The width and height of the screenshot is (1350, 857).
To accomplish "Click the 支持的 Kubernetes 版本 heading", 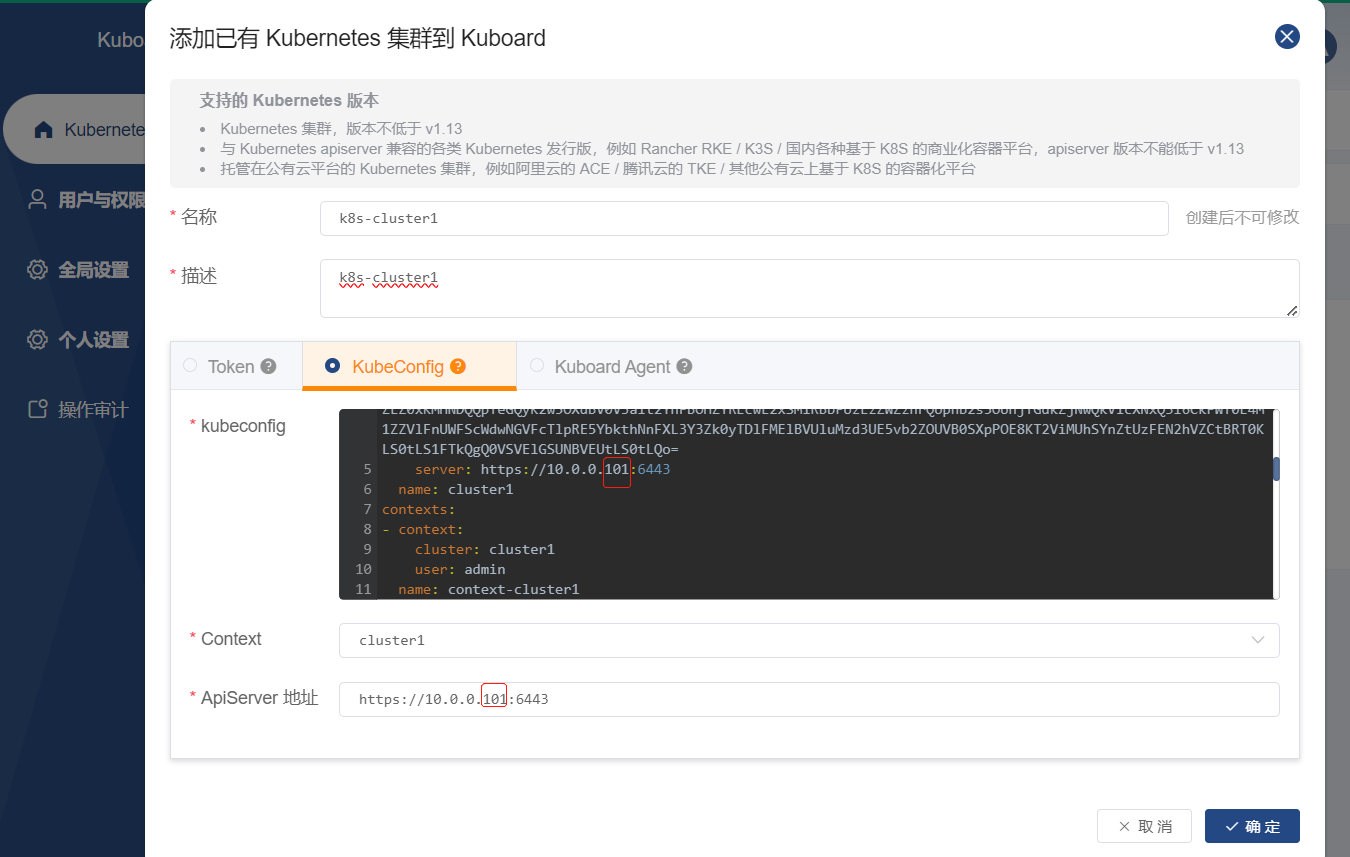I will 289,100.
